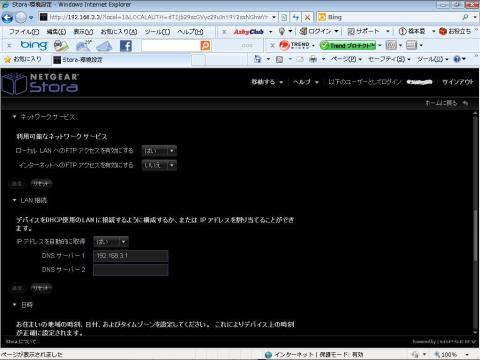480x360 pixels.
Task: Open the セーフティ(S) command bar menu
Action: click(x=389, y=59)
